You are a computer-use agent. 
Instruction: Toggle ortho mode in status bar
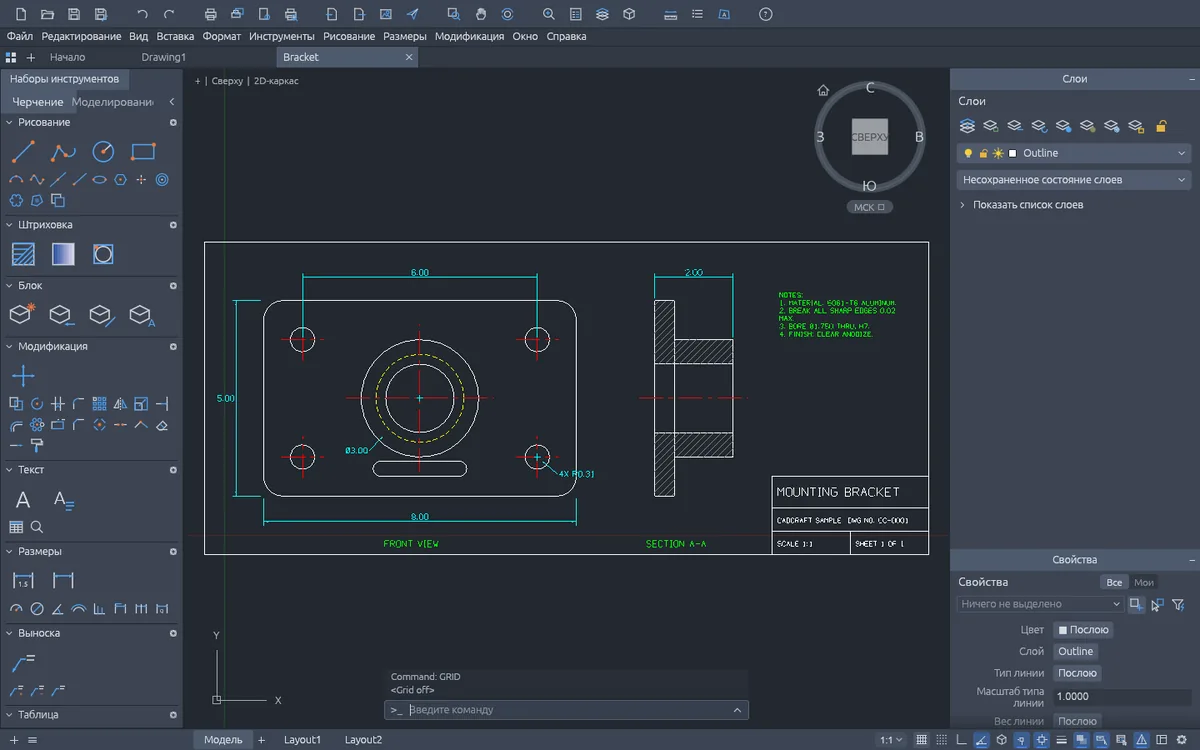click(x=961, y=740)
